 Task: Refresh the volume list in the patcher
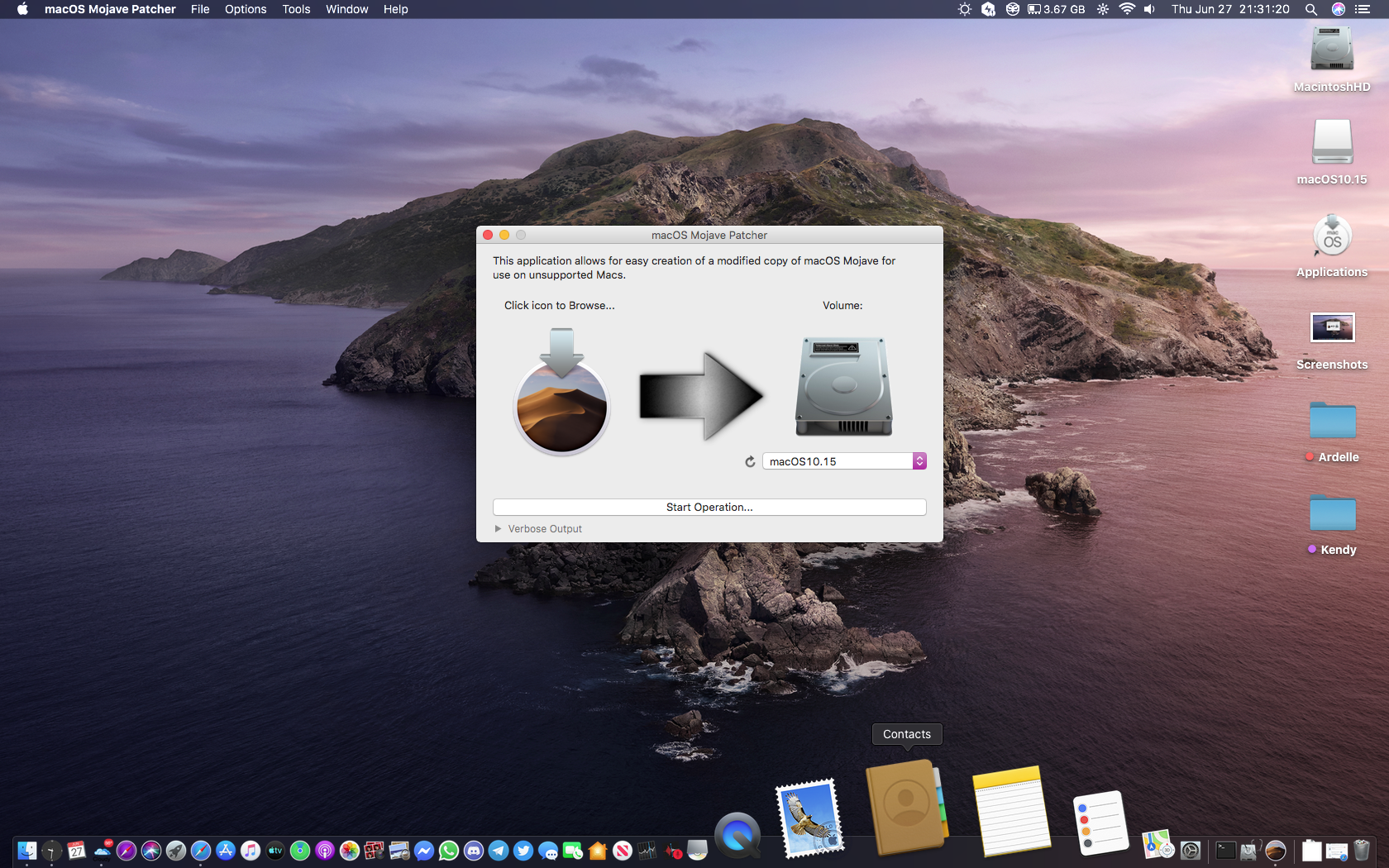pyautogui.click(x=750, y=461)
